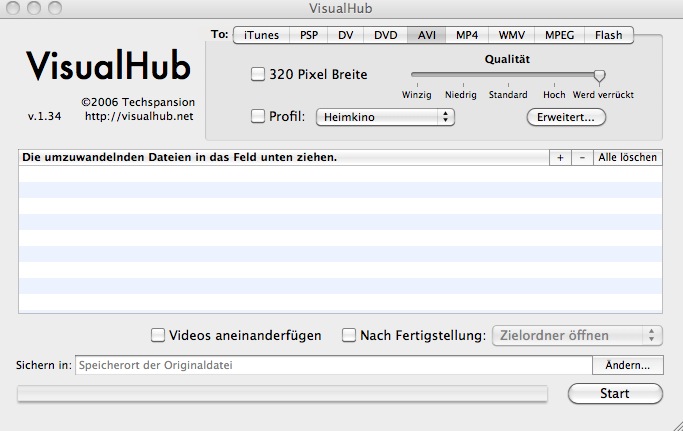Select the AVI tab

(426, 35)
